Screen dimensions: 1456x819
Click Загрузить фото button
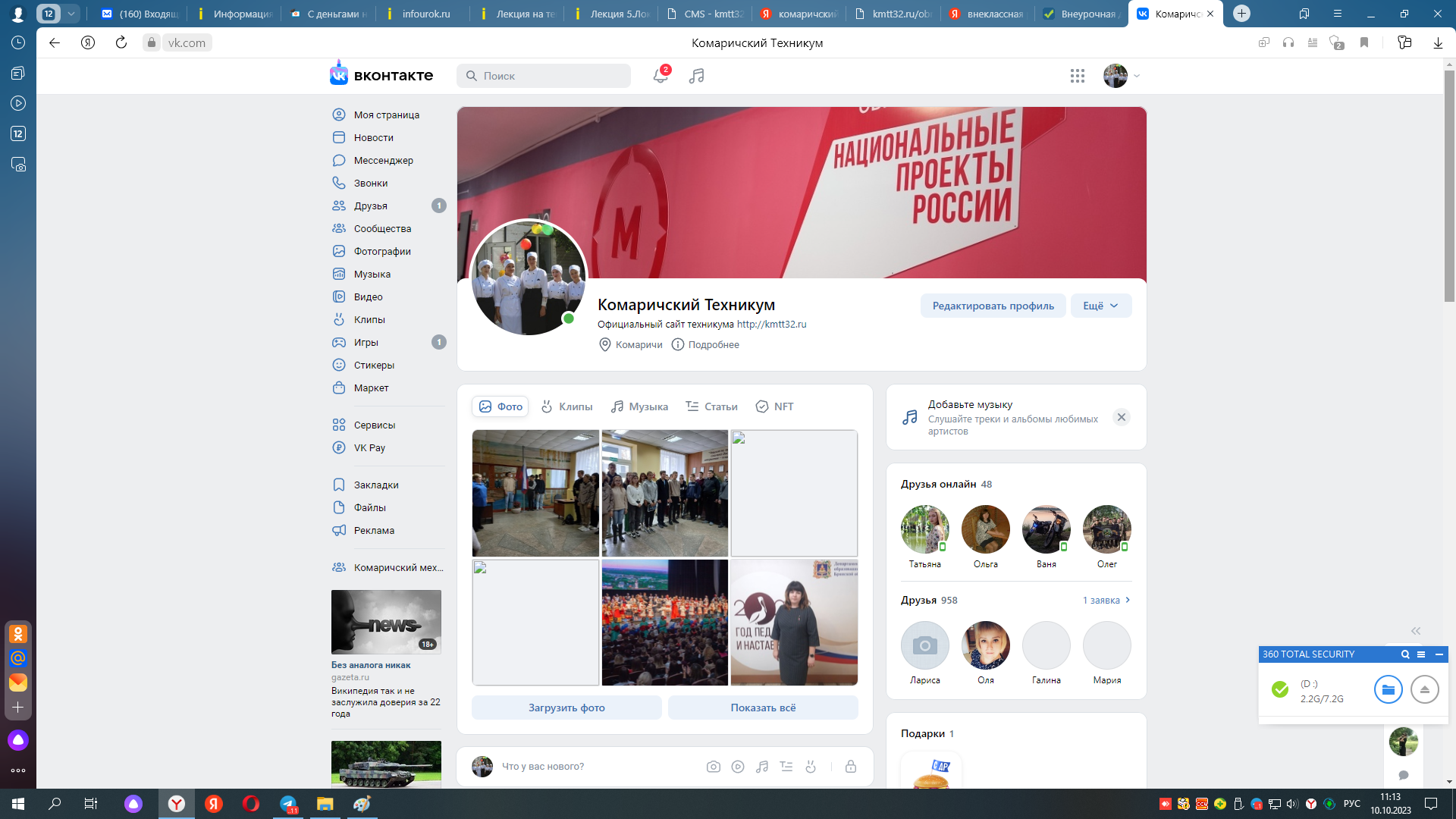coord(566,708)
